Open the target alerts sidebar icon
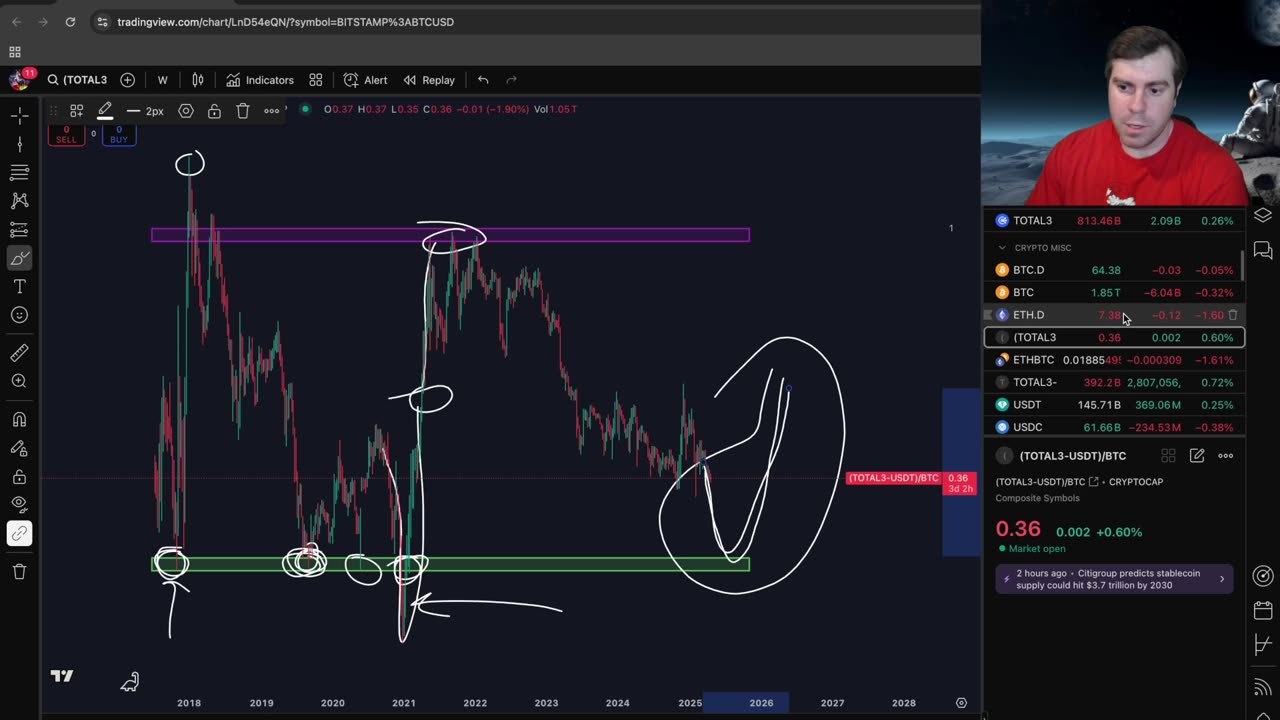1280x720 pixels. pyautogui.click(x=1263, y=576)
